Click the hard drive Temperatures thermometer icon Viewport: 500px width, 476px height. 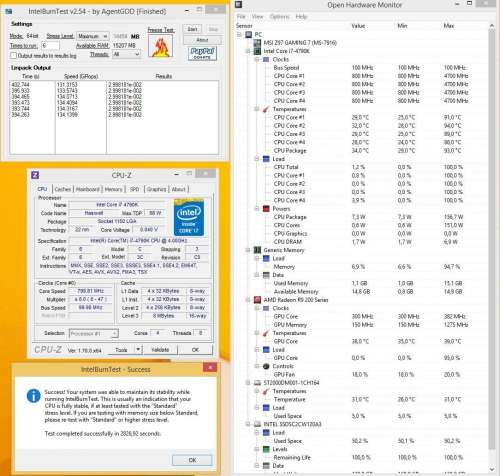click(x=266, y=391)
